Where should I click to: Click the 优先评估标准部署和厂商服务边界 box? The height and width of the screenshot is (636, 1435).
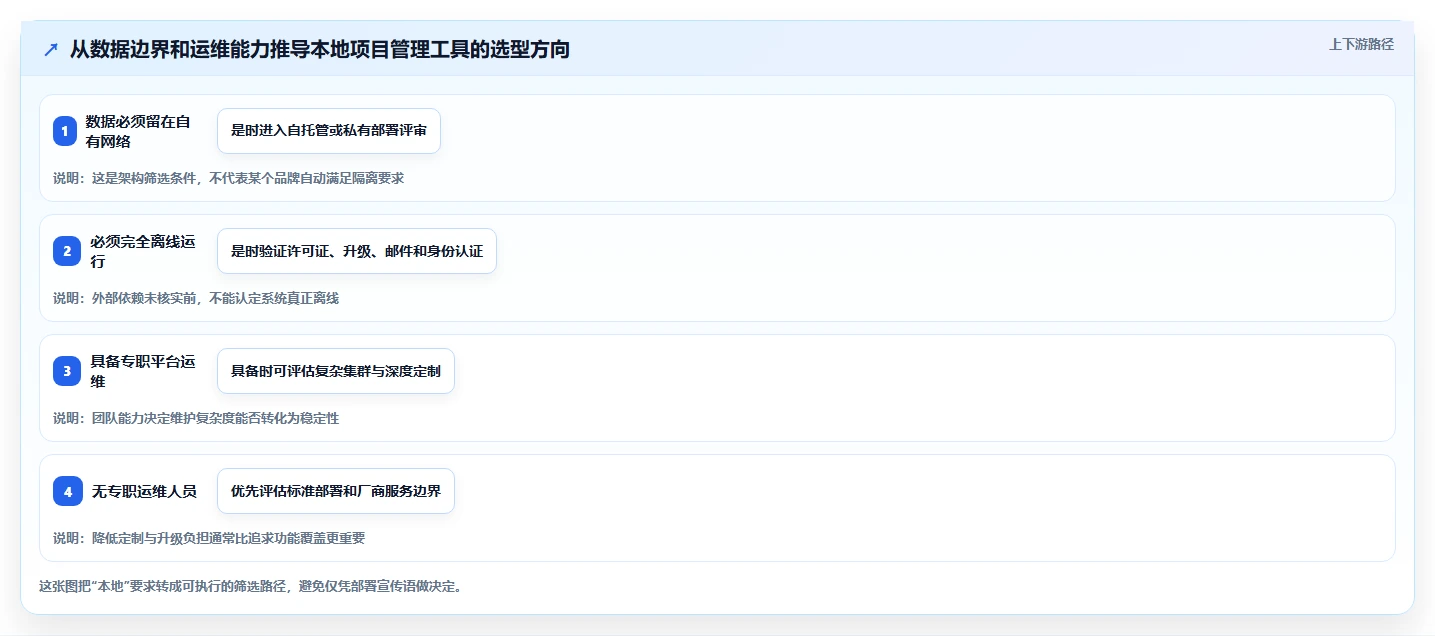336,491
